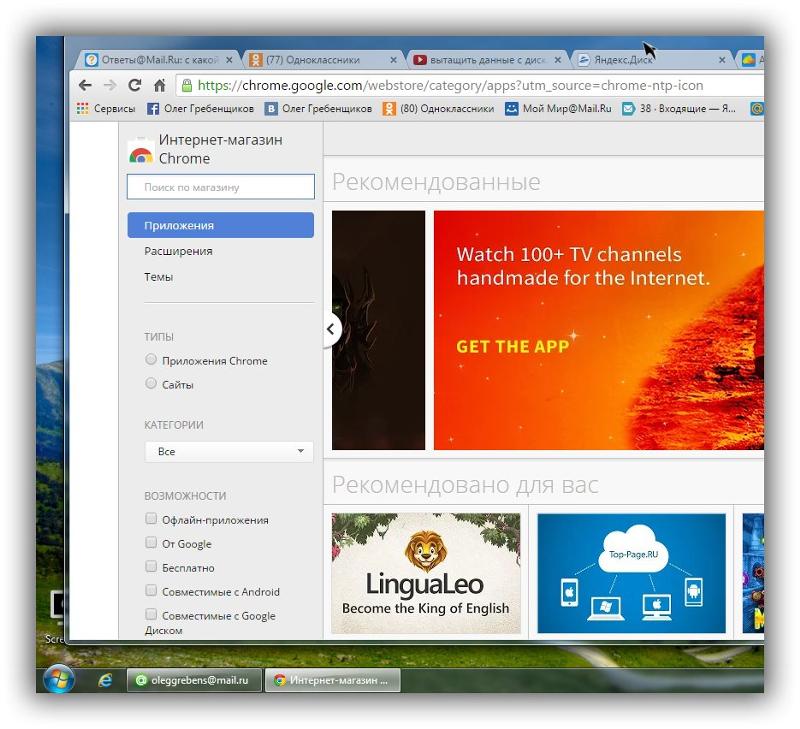Go back with the browser back arrow
The image size is (800, 729).
pyautogui.click(x=86, y=85)
